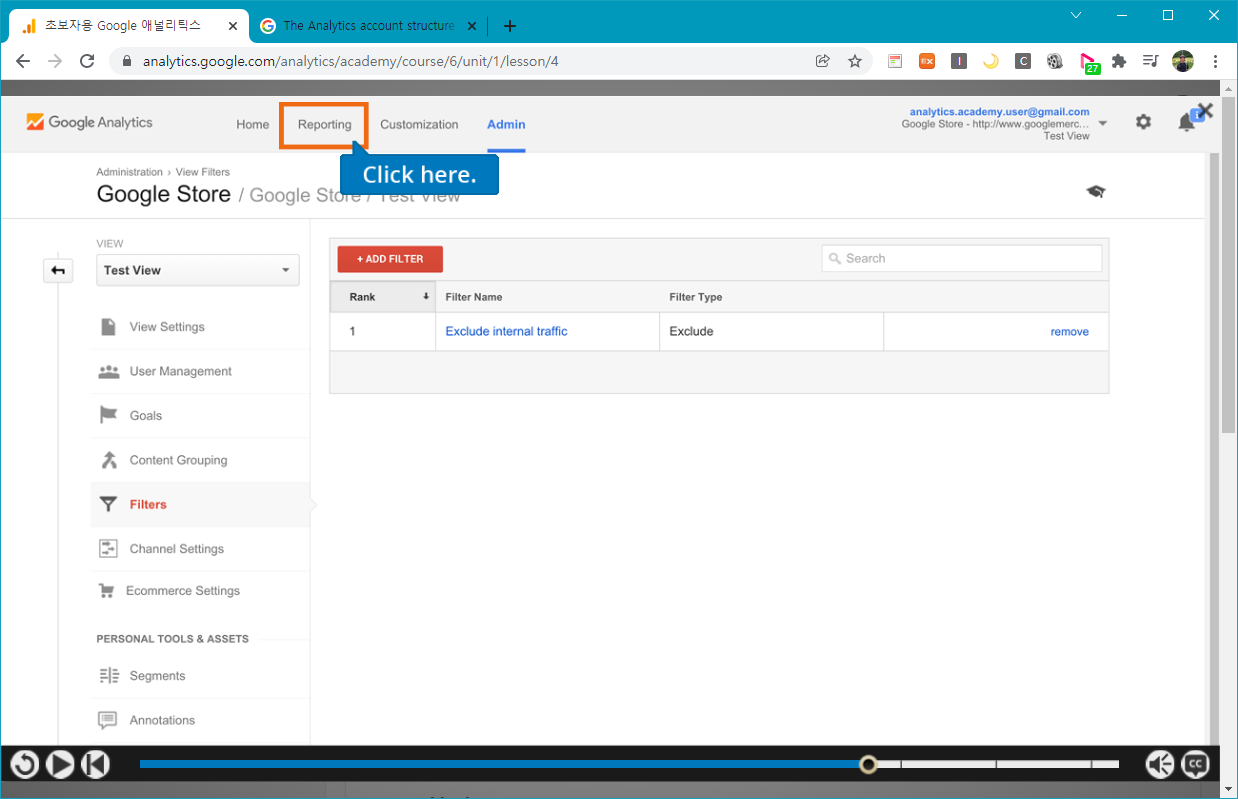Open the Exclude internal traffic filter
Viewport: 1238px width, 799px height.
pos(506,331)
